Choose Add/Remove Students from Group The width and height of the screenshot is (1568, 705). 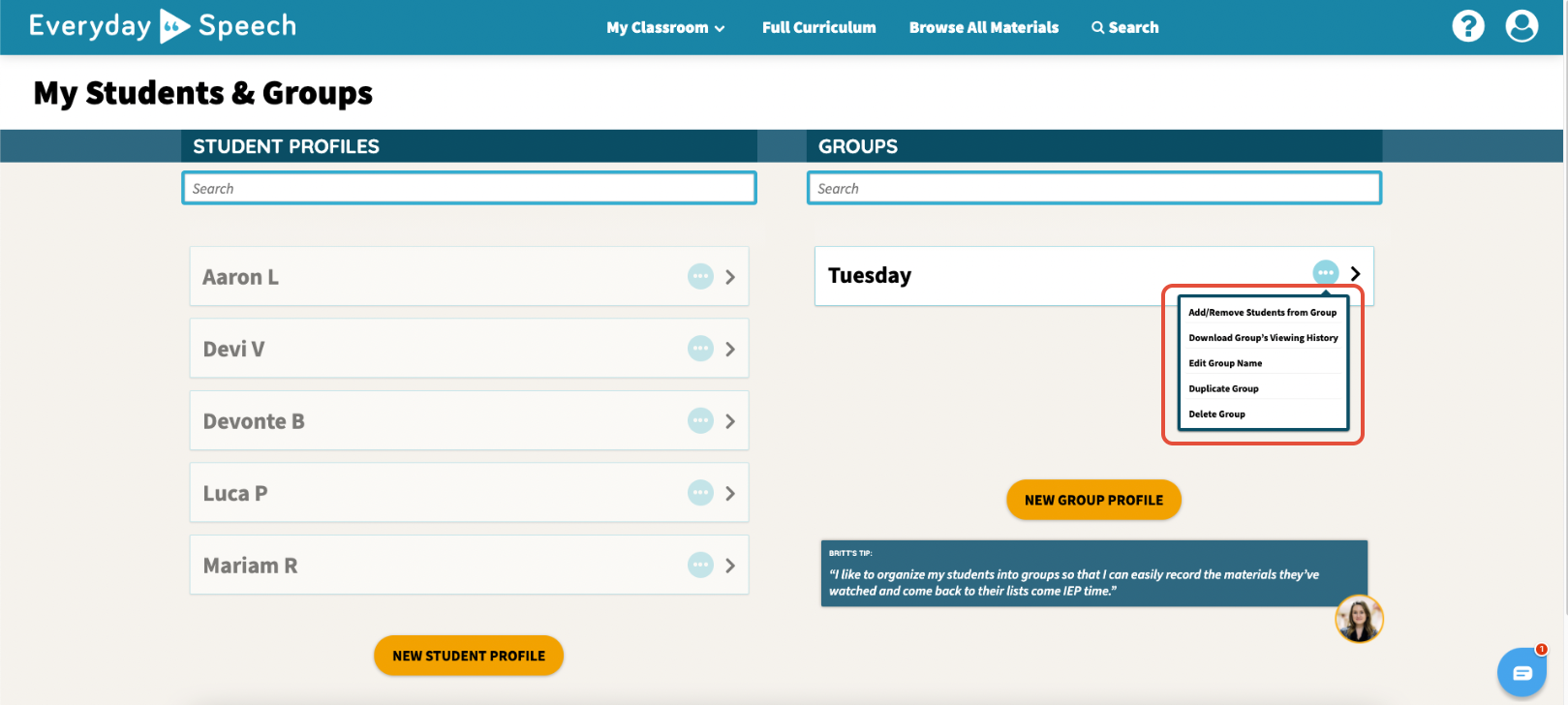(x=1263, y=312)
